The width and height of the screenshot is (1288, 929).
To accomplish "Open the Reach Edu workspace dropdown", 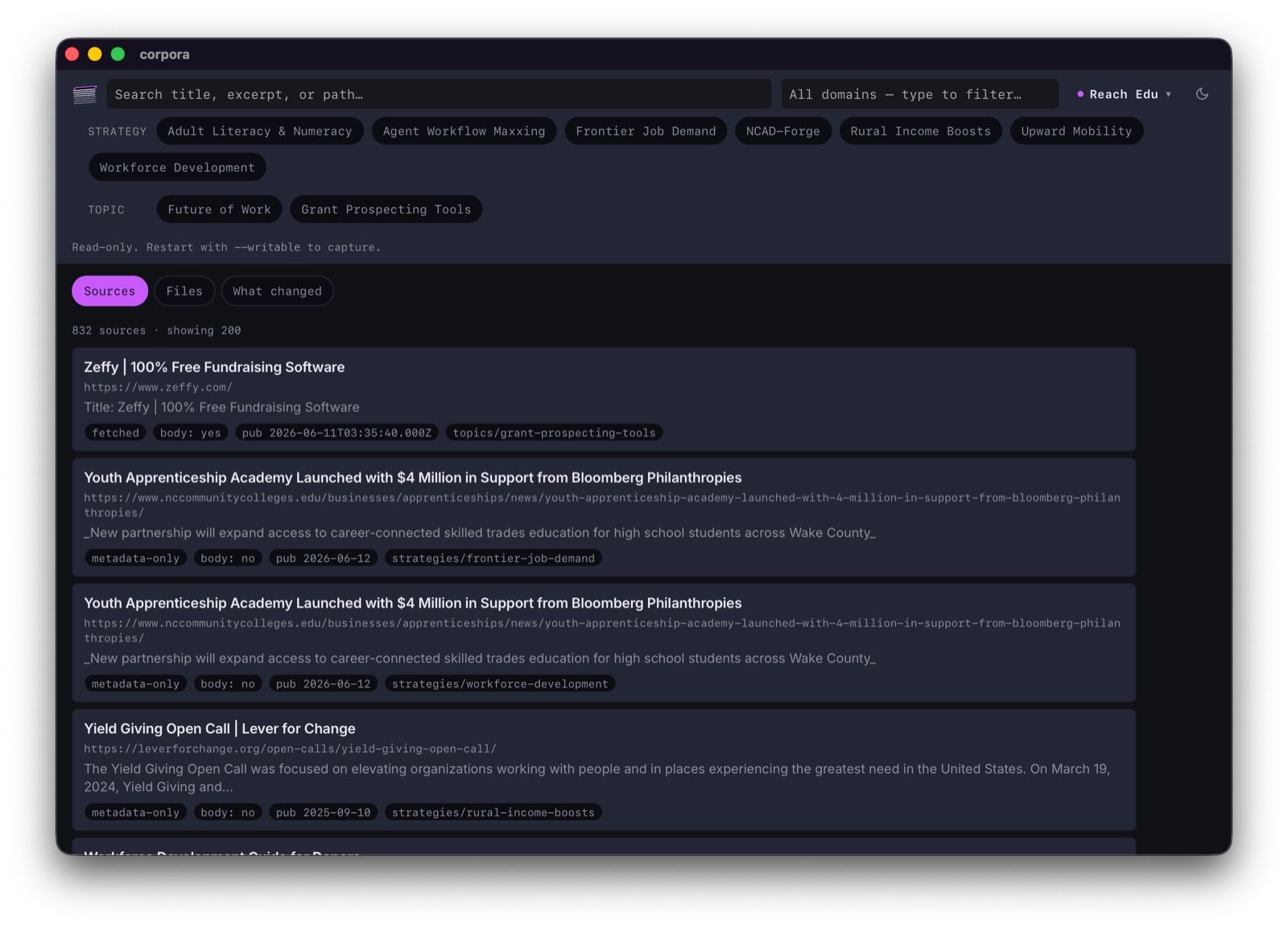I will [1124, 94].
